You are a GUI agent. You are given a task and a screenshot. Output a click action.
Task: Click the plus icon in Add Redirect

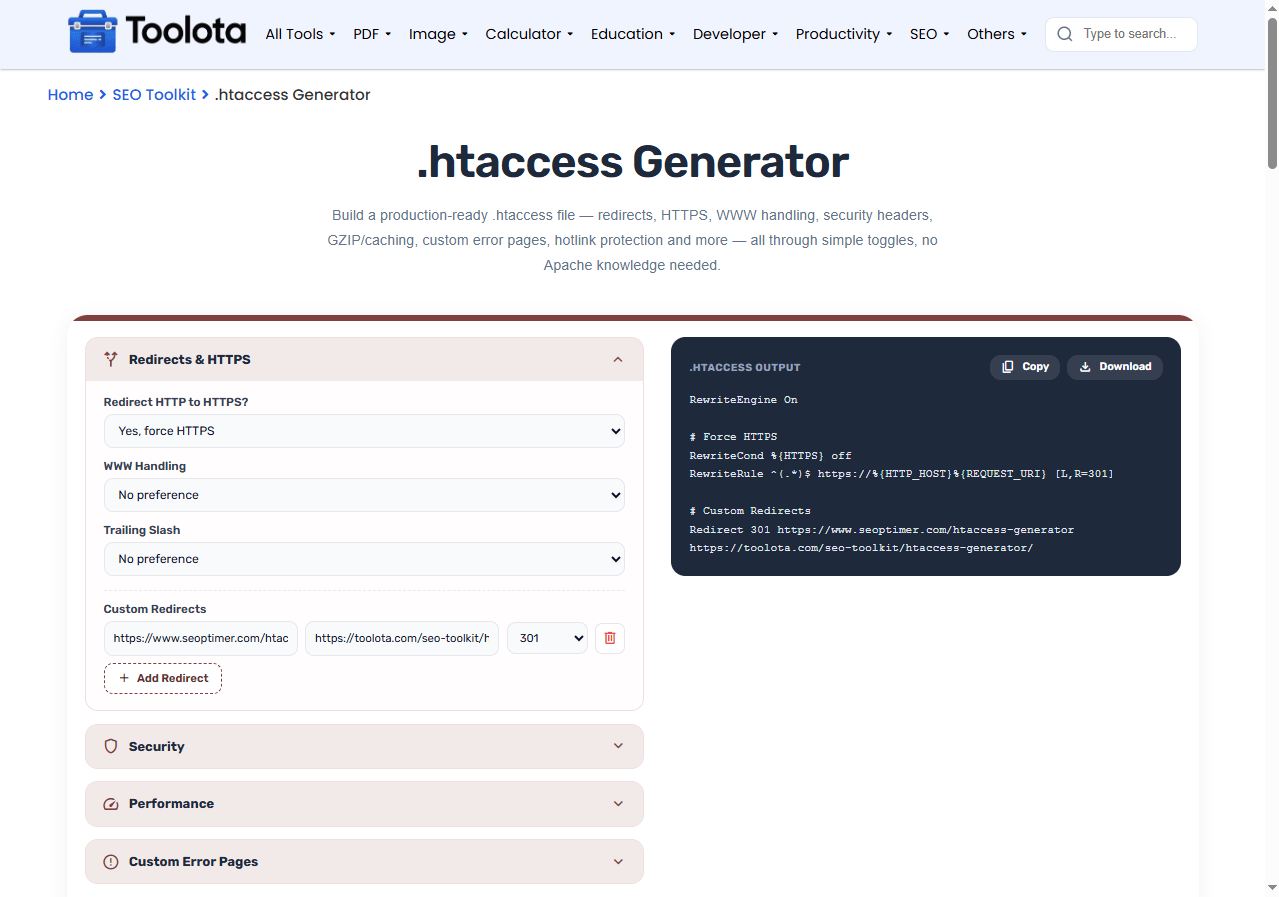tap(124, 678)
